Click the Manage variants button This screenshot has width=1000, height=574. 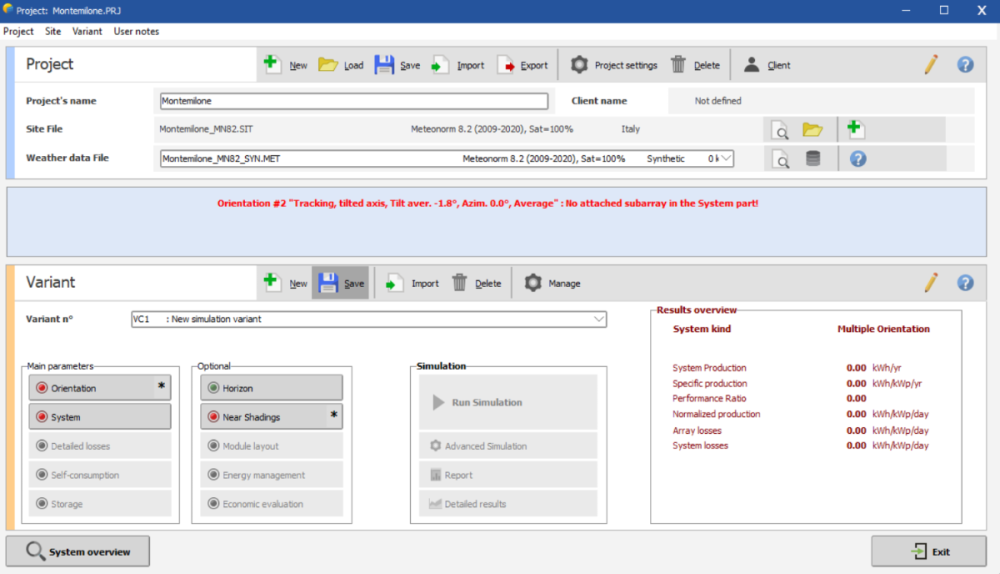click(x=553, y=284)
